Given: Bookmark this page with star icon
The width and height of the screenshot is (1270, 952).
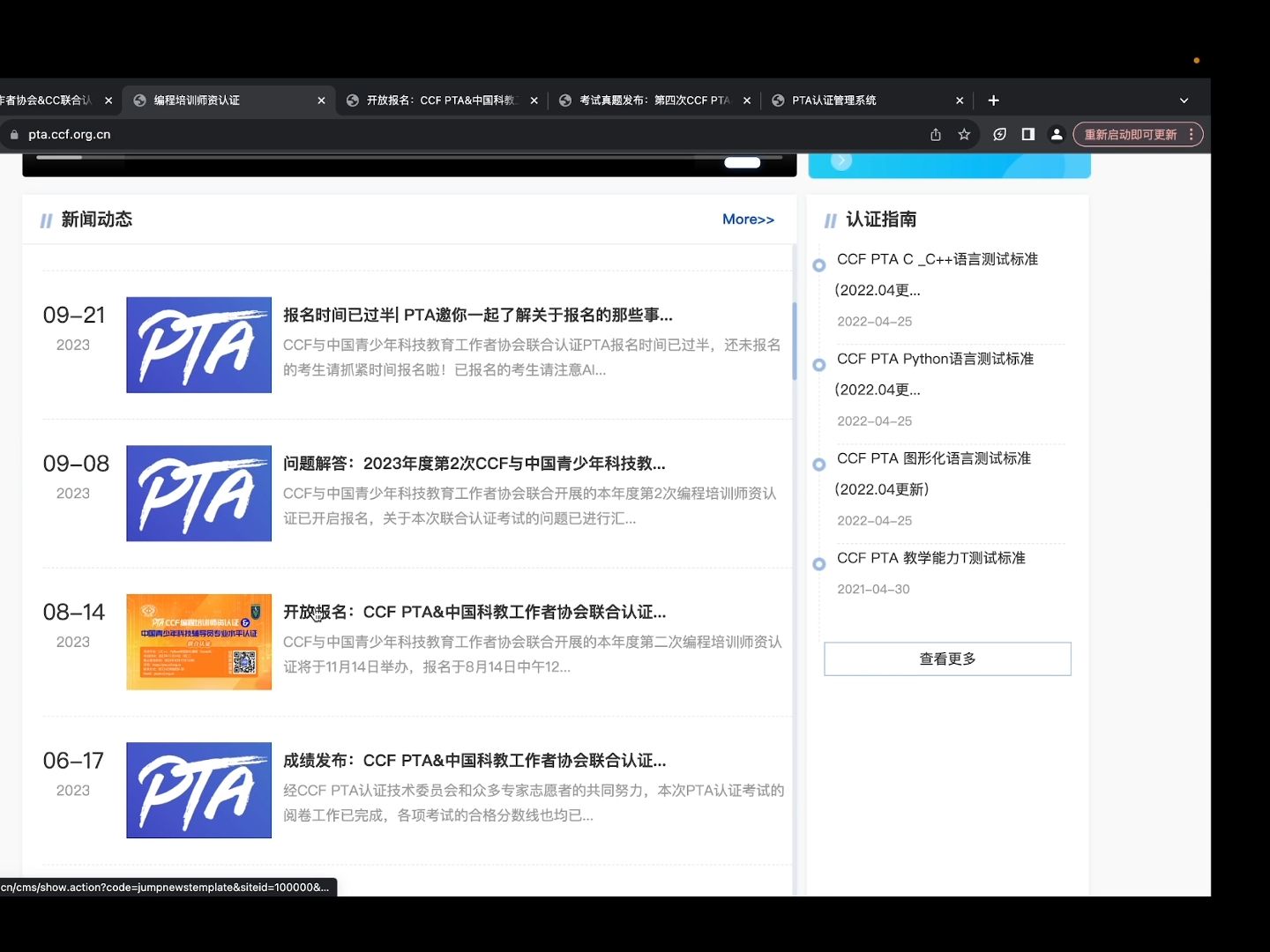Looking at the screenshot, I should pyautogui.click(x=964, y=135).
